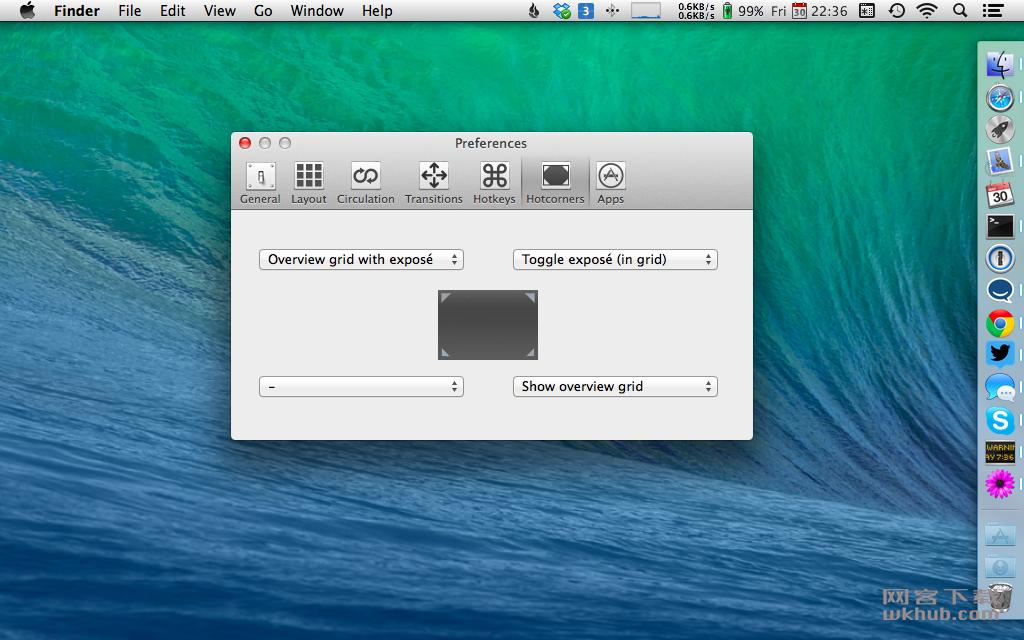This screenshot has height=640, width=1024.
Task: Open Calendar from the dock
Action: 1000,194
